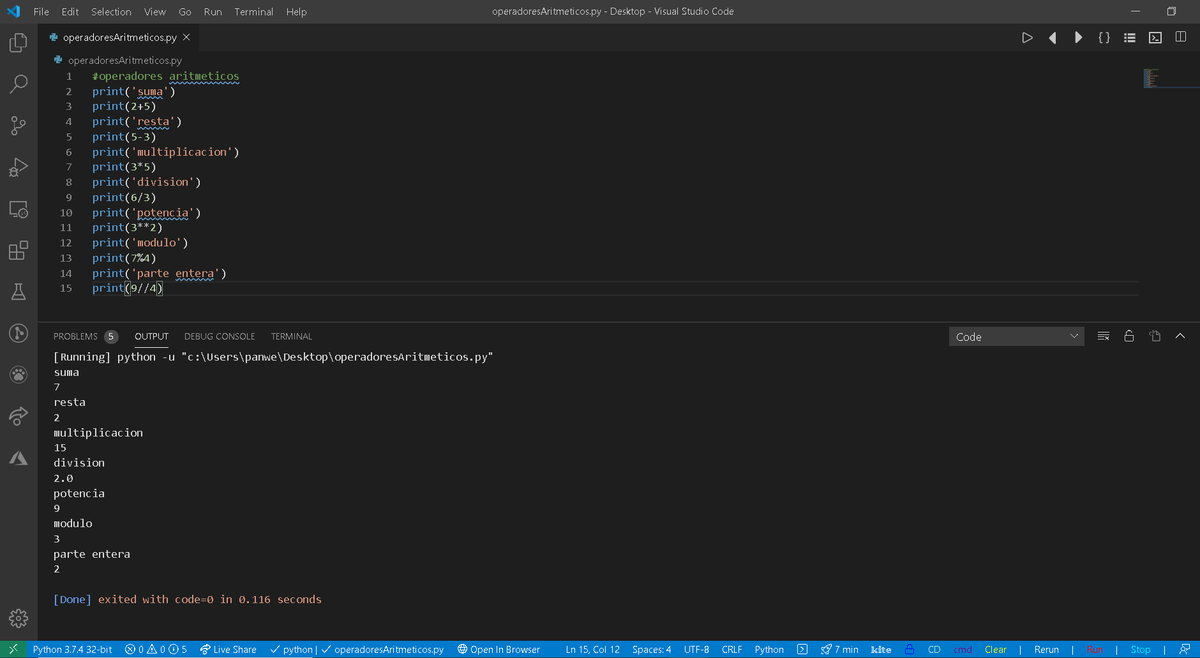Clear the output panel contents

click(1103, 336)
